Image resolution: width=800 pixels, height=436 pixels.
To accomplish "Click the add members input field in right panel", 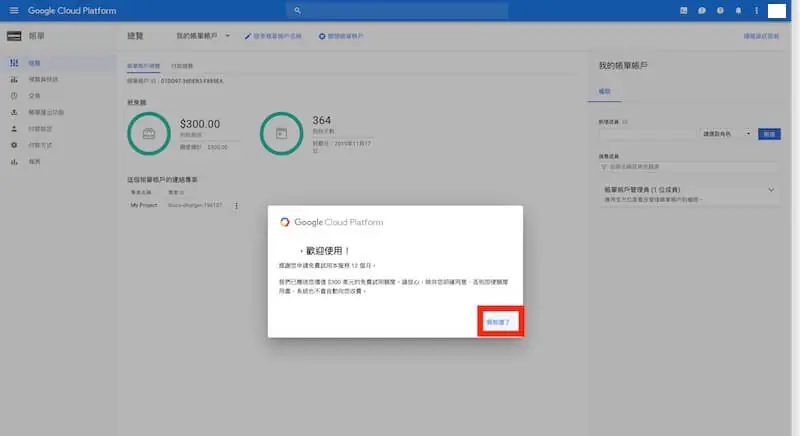I will (647, 134).
